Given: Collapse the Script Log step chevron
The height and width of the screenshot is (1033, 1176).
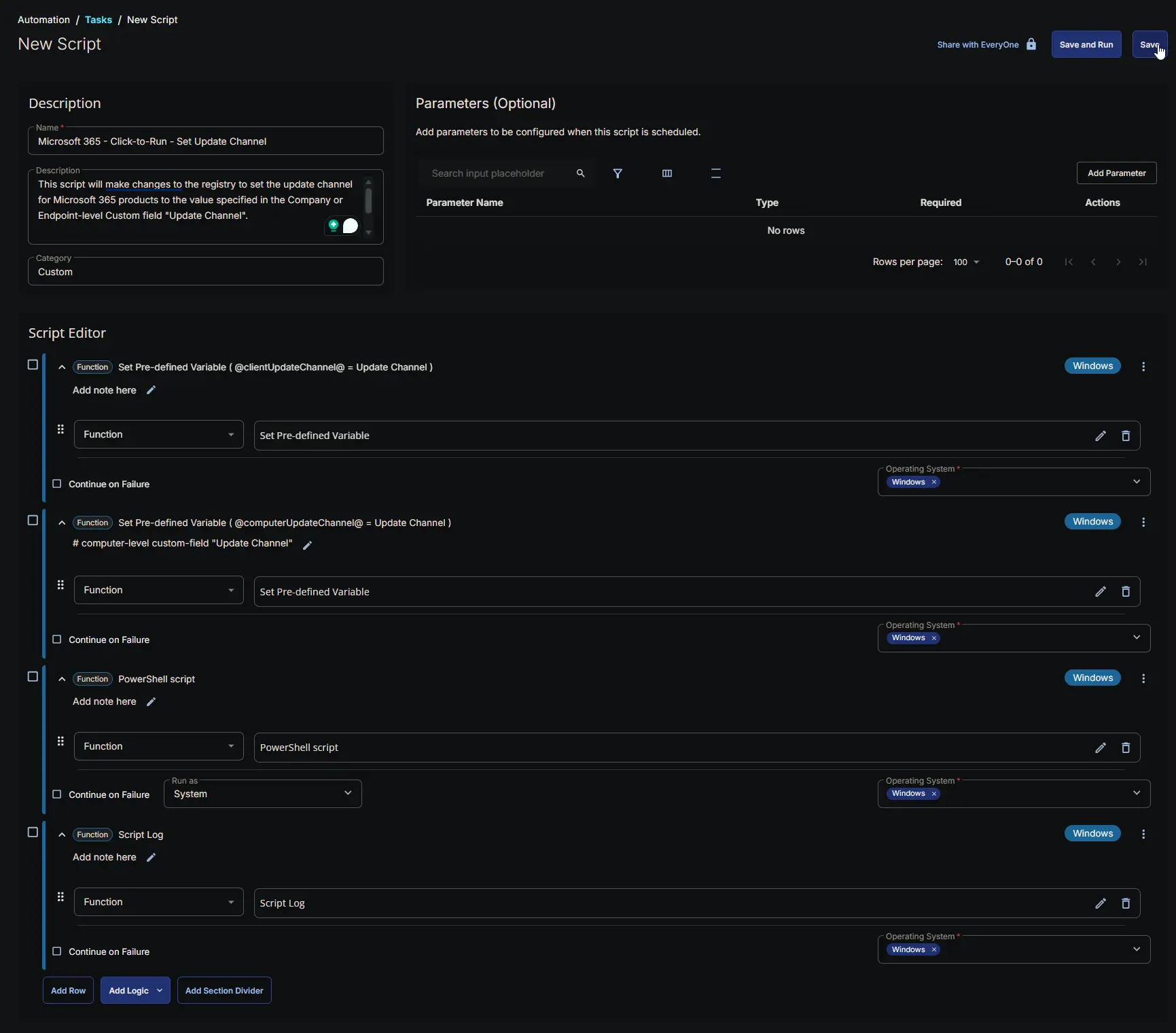Looking at the screenshot, I should click(x=62, y=835).
